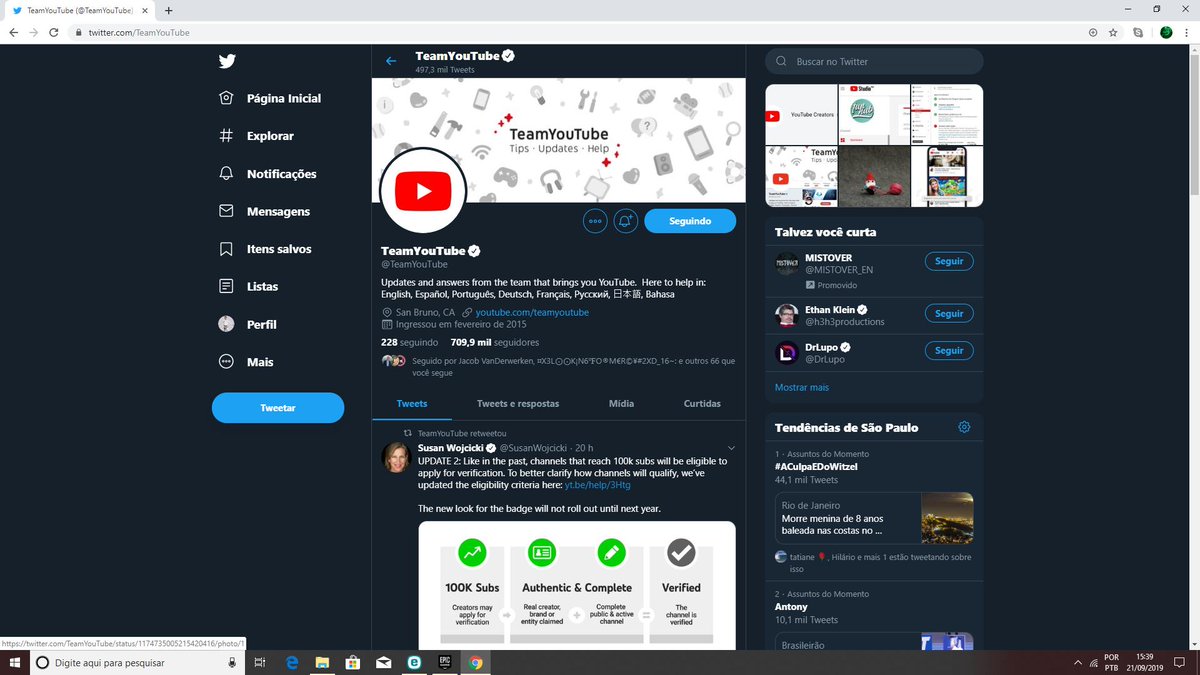
Task: Open Página Inicial home page
Action: (270, 98)
